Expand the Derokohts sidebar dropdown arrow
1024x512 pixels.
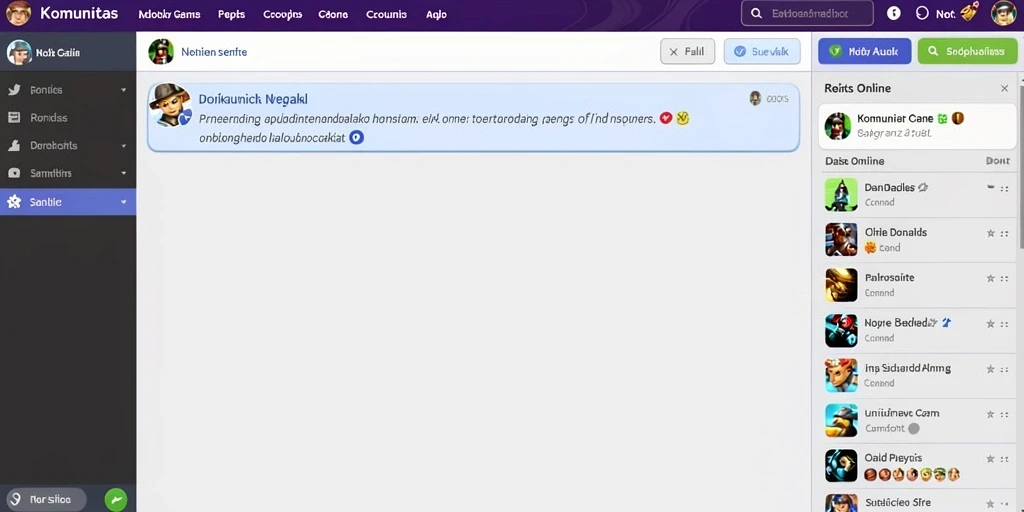pos(123,146)
